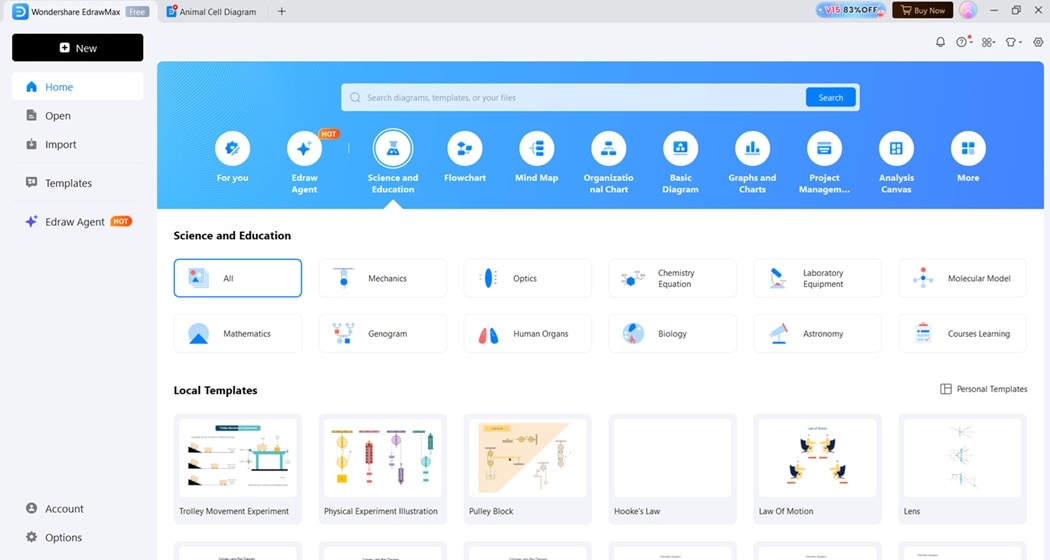1050x560 pixels.
Task: Launch Edraw Agent from sidebar
Action: pos(78,222)
